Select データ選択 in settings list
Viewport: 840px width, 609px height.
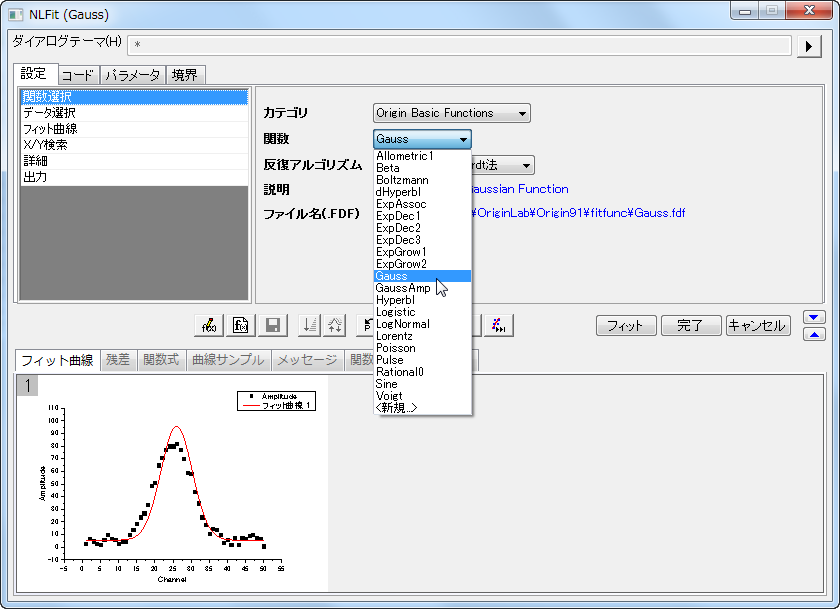tap(134, 113)
